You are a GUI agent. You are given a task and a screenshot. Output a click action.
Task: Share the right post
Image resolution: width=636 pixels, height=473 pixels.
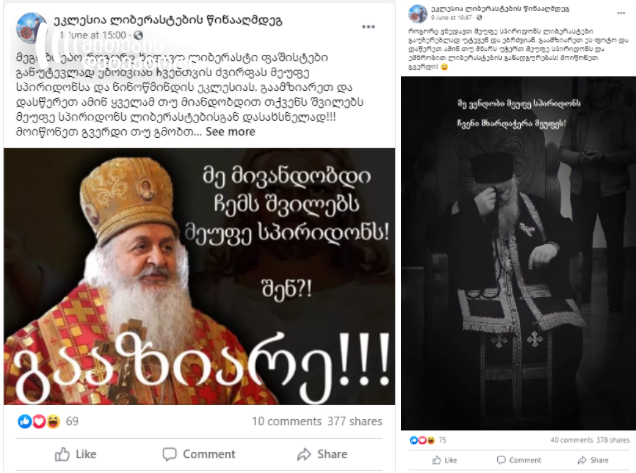(x=593, y=460)
